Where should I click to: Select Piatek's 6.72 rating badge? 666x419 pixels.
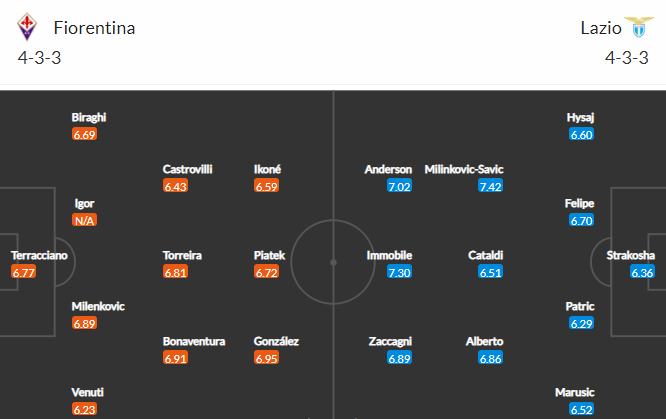point(266,272)
